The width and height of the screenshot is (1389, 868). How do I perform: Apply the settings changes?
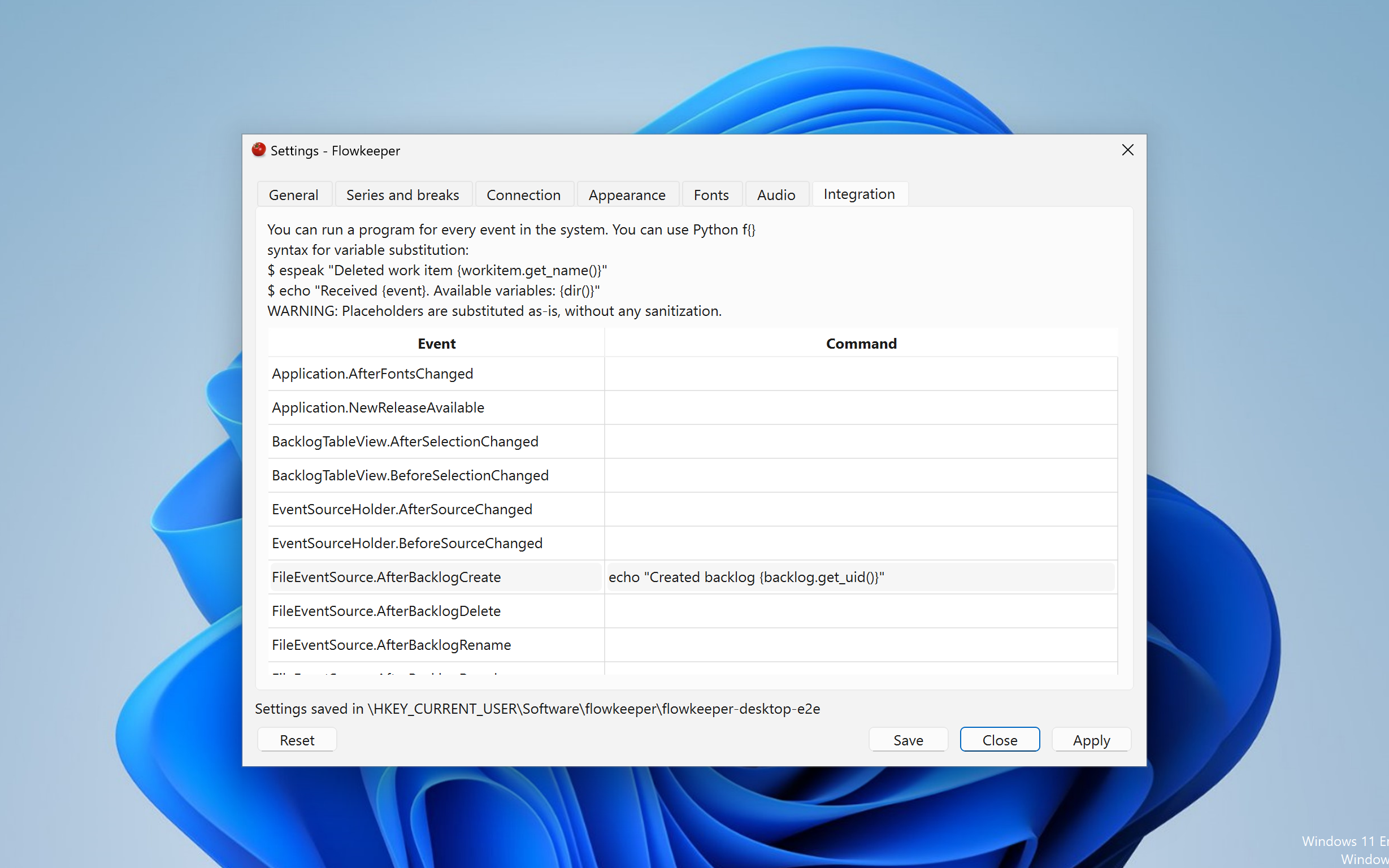[x=1091, y=740]
